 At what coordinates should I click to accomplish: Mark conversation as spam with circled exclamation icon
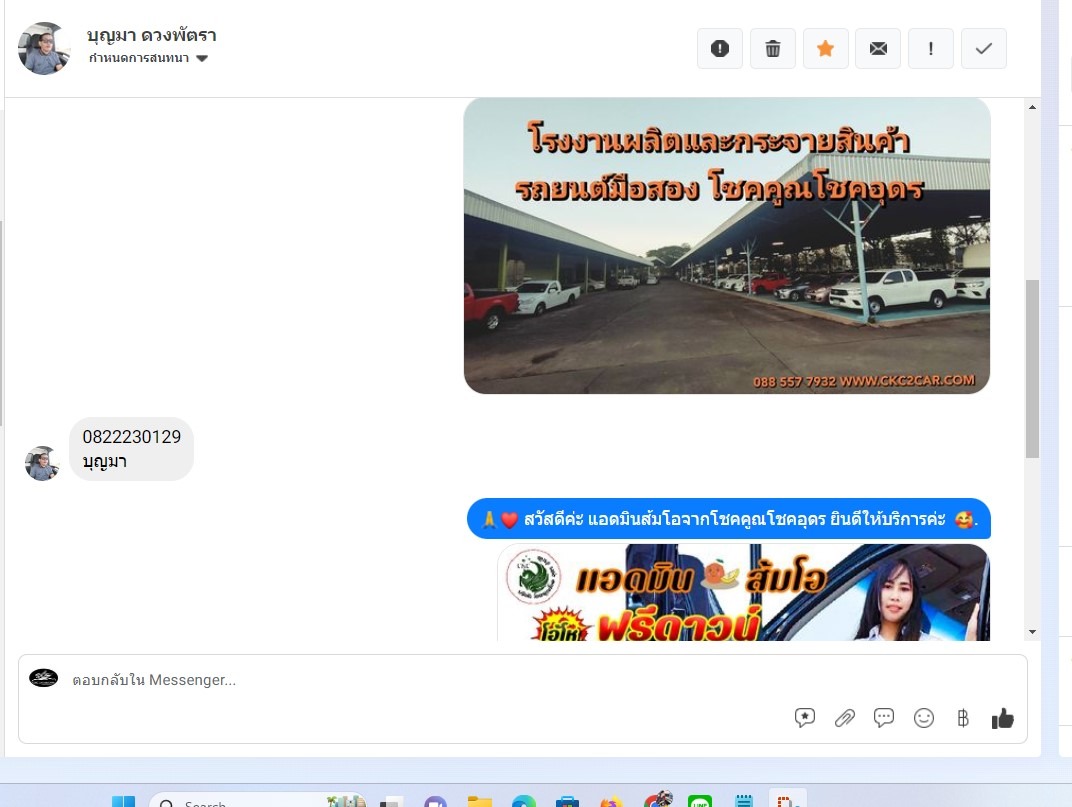coord(719,49)
